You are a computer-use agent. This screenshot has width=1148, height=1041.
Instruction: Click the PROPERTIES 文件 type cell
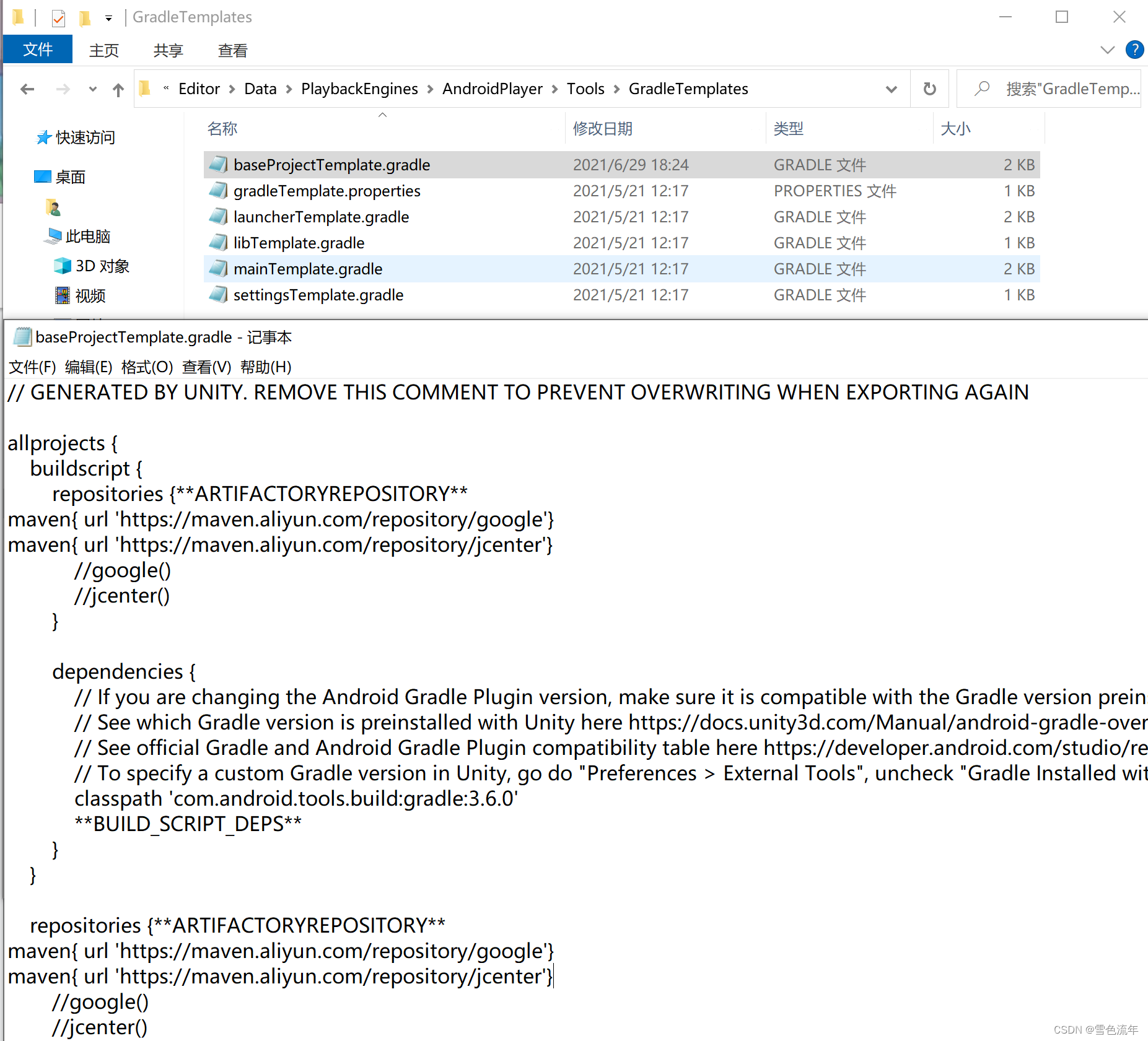(x=835, y=191)
